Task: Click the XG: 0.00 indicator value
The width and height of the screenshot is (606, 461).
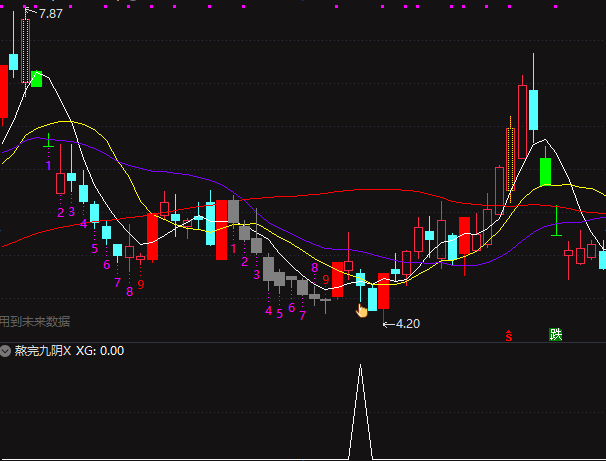Action: (x=100, y=351)
